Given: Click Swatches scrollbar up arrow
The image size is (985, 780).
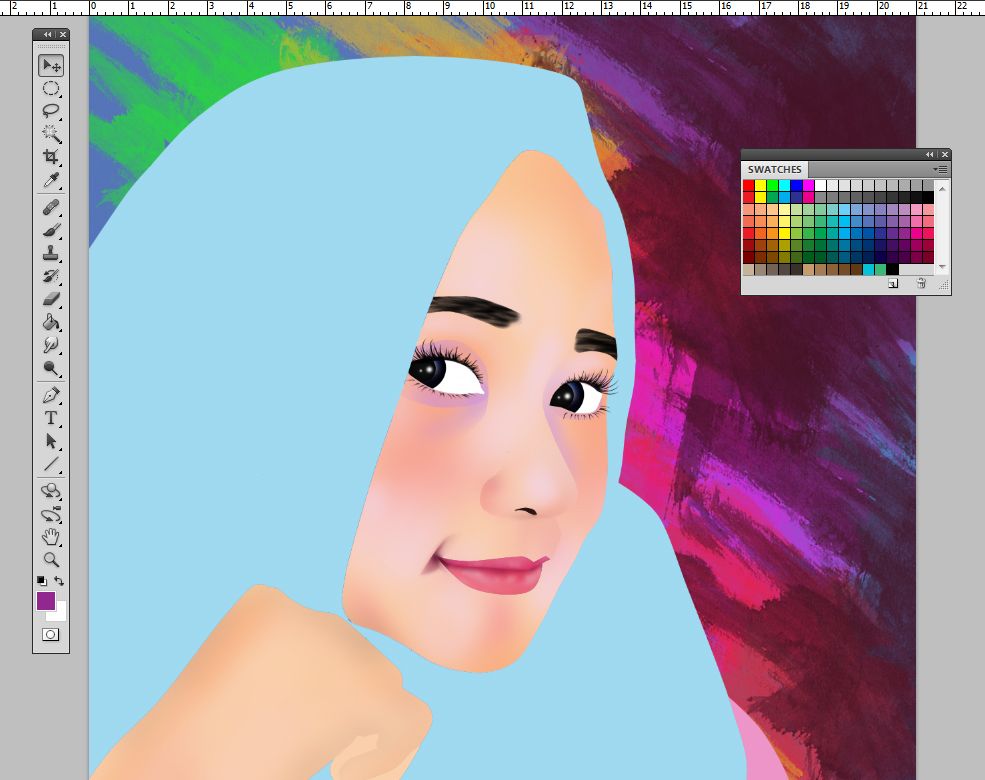Looking at the screenshot, I should tap(942, 188).
